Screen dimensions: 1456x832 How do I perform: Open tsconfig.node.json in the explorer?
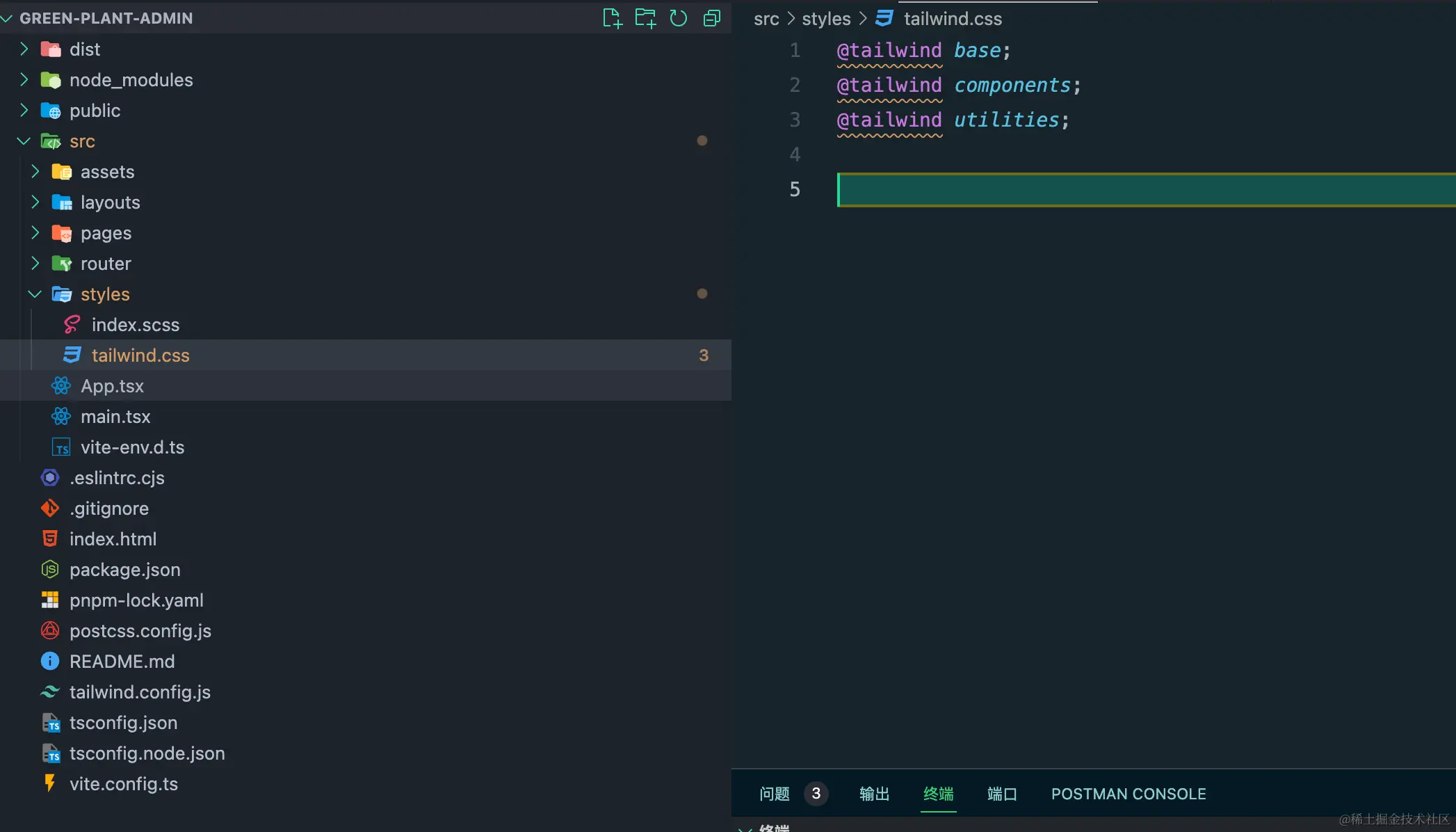click(147, 753)
